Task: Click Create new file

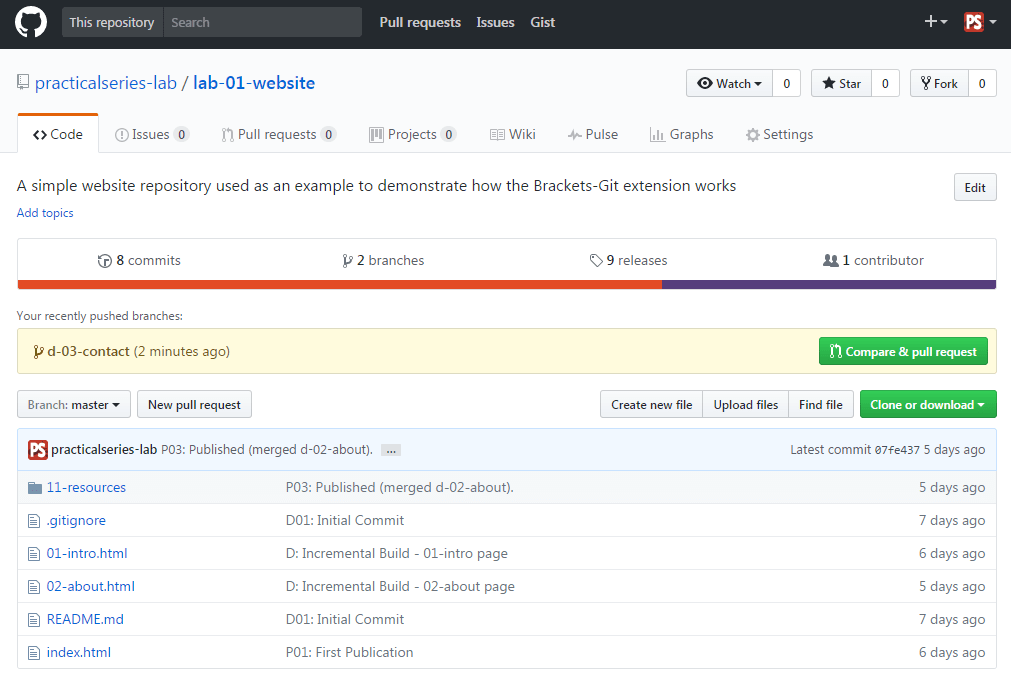Action: 652,404
